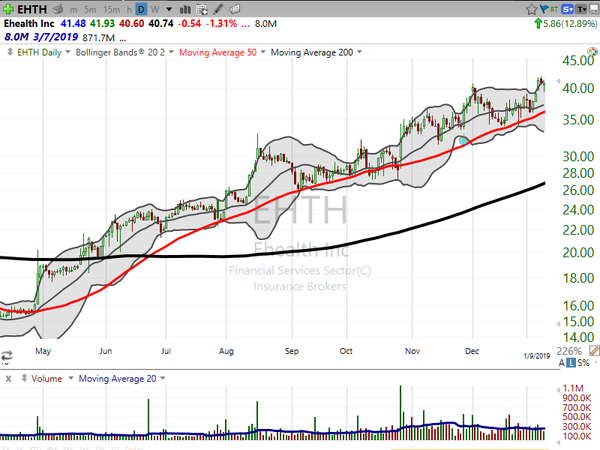The image size is (600, 450).
Task: Click the add indicator icon
Action: (201, 9)
